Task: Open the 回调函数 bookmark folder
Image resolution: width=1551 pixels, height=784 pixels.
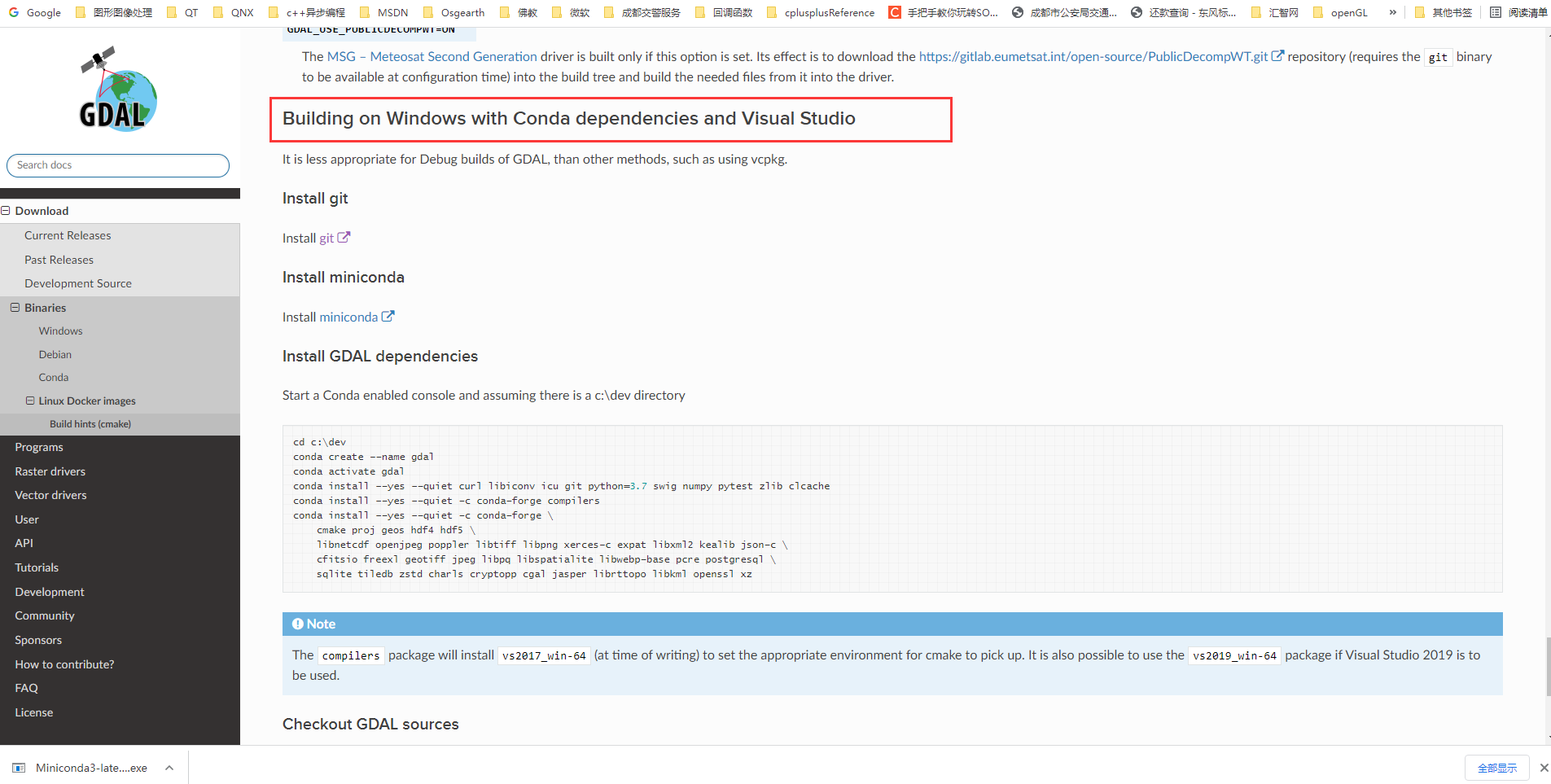Action: click(x=724, y=12)
